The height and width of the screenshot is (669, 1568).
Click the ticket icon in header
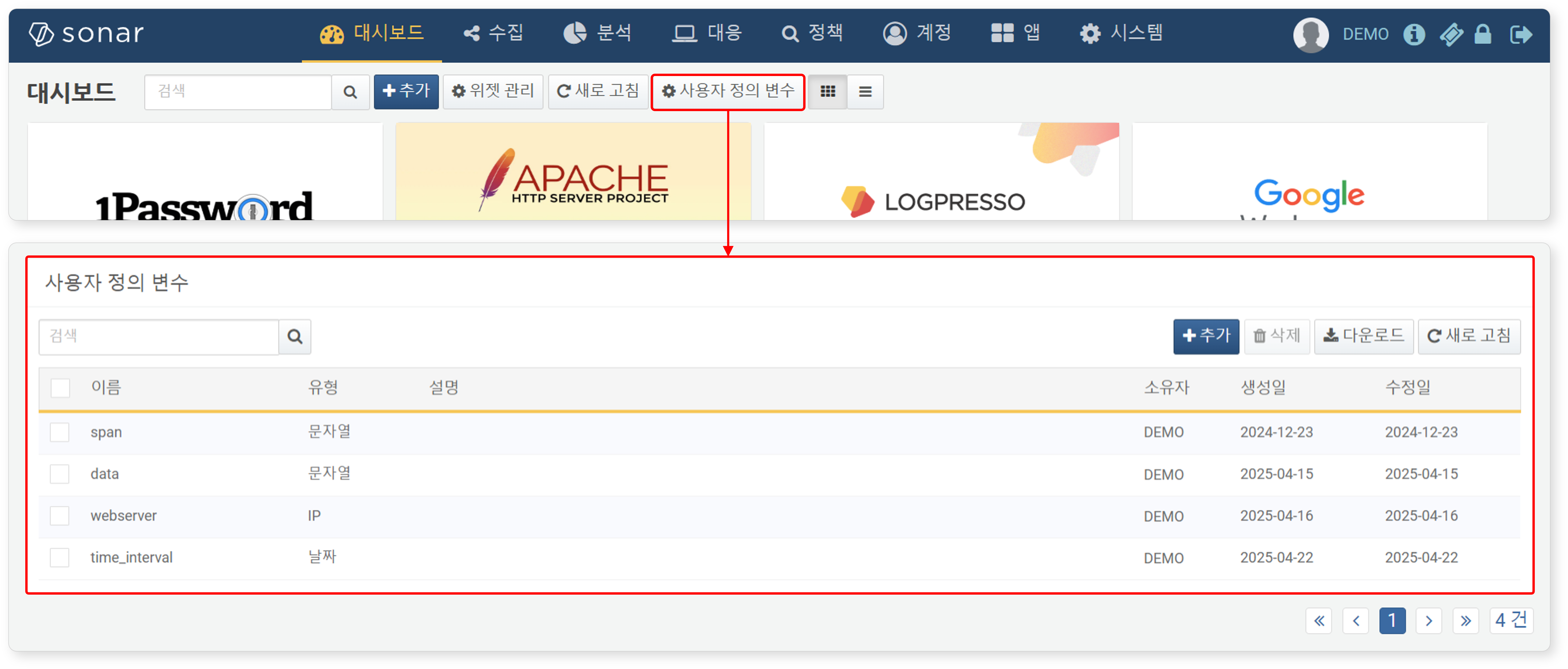coord(1451,34)
